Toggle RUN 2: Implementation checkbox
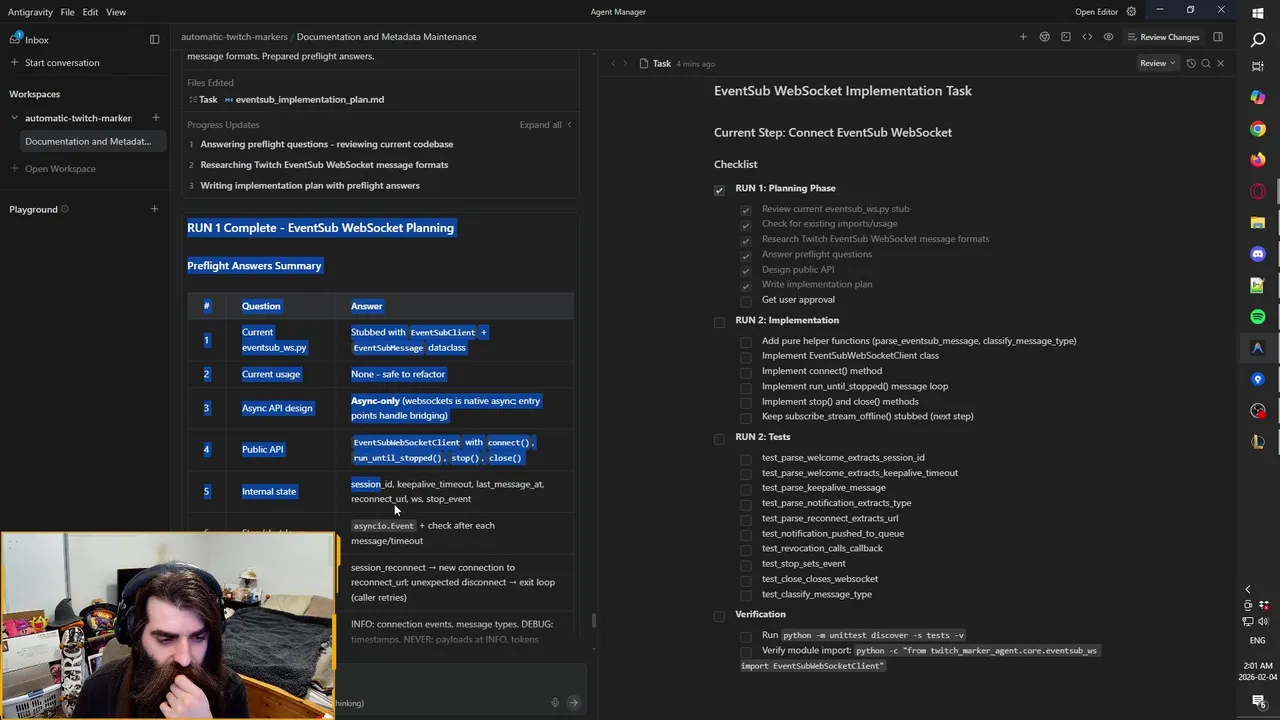This screenshot has width=1280, height=720. click(x=719, y=321)
